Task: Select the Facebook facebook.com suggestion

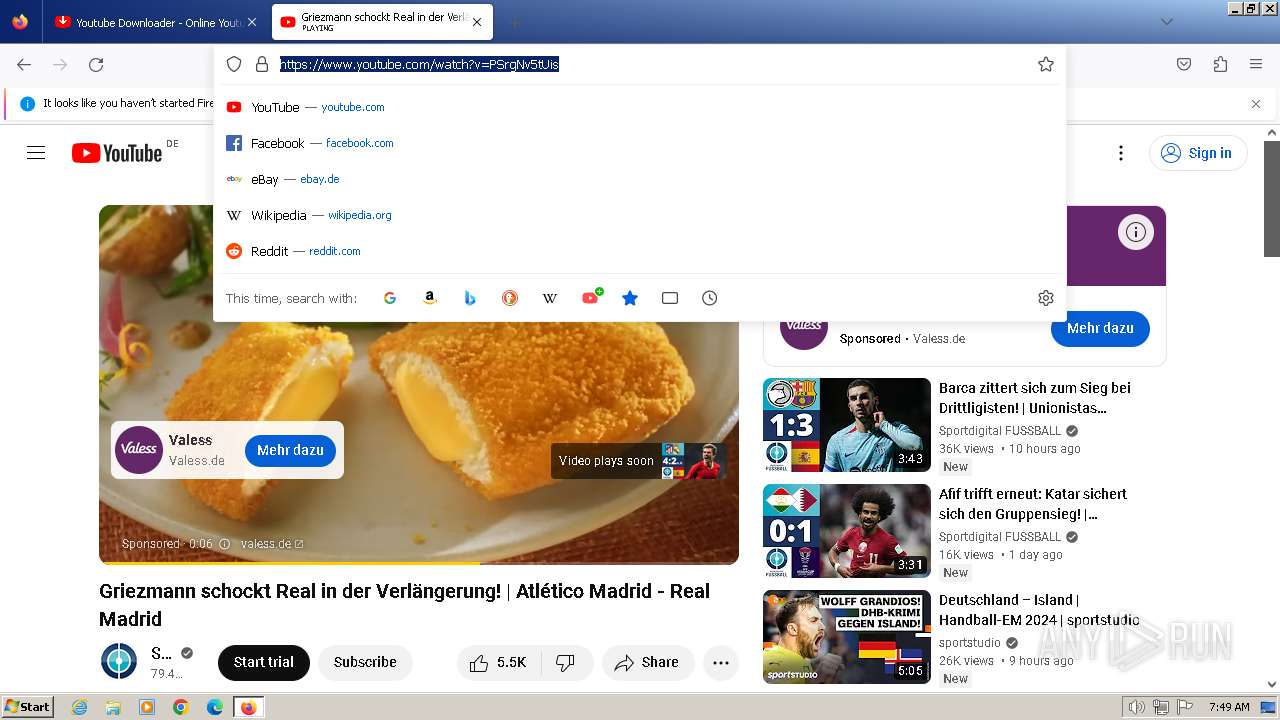Action: [640, 143]
